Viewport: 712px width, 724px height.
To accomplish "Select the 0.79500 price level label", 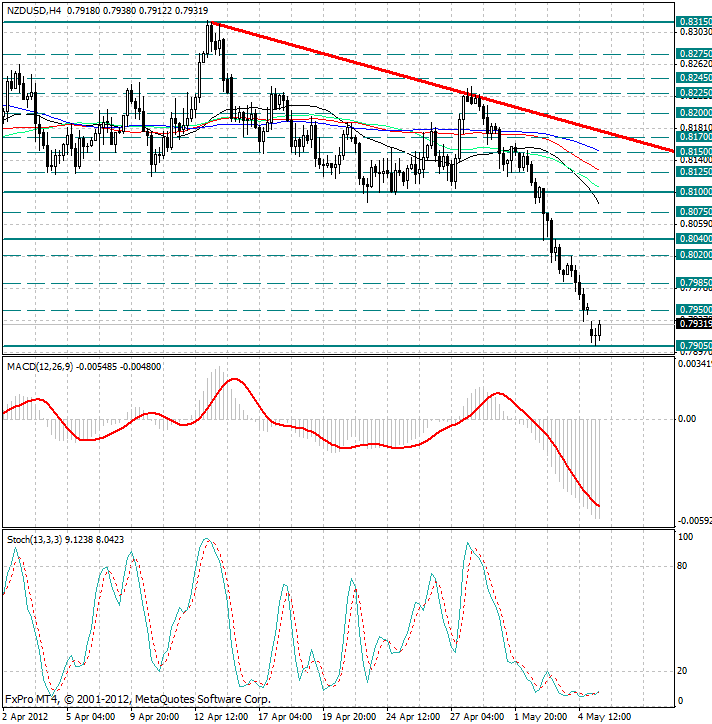I will coord(694,309).
